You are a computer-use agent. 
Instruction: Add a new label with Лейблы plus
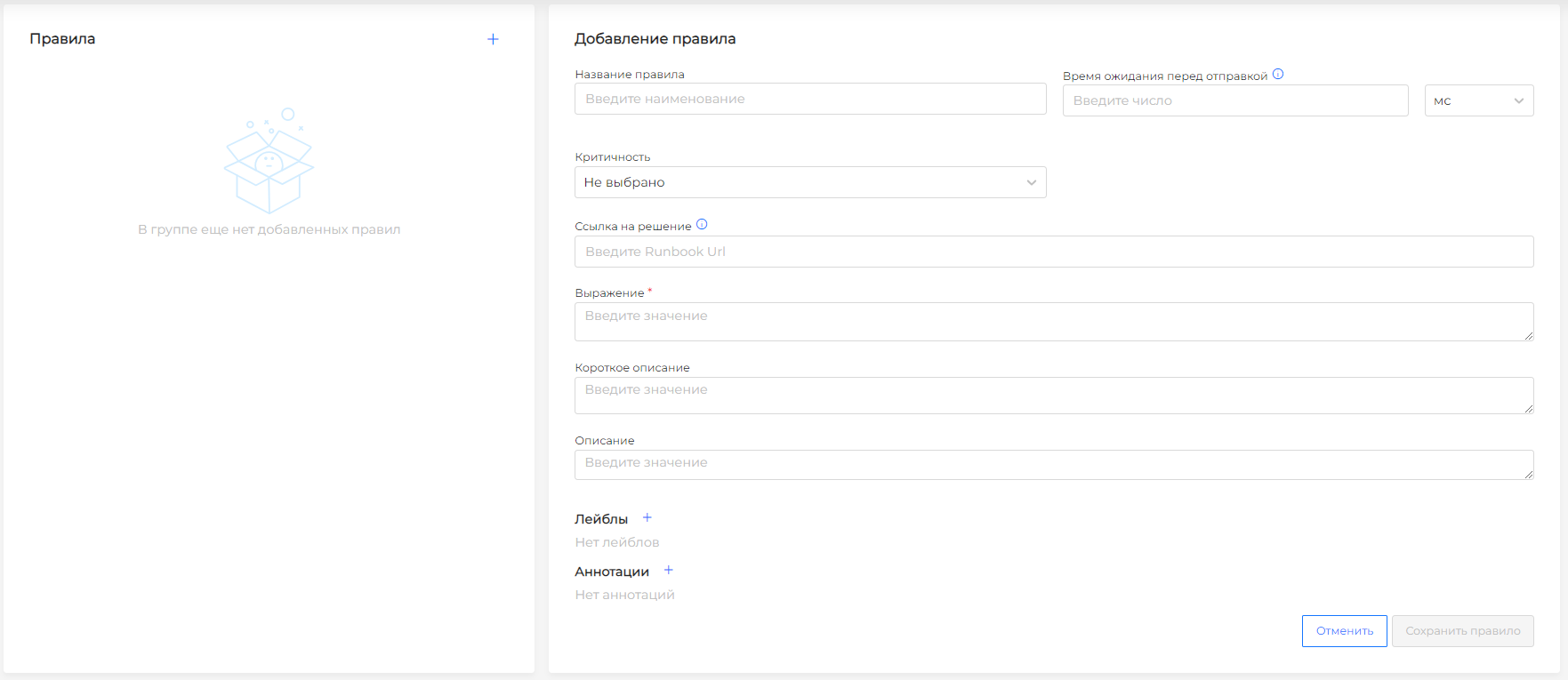tap(647, 517)
